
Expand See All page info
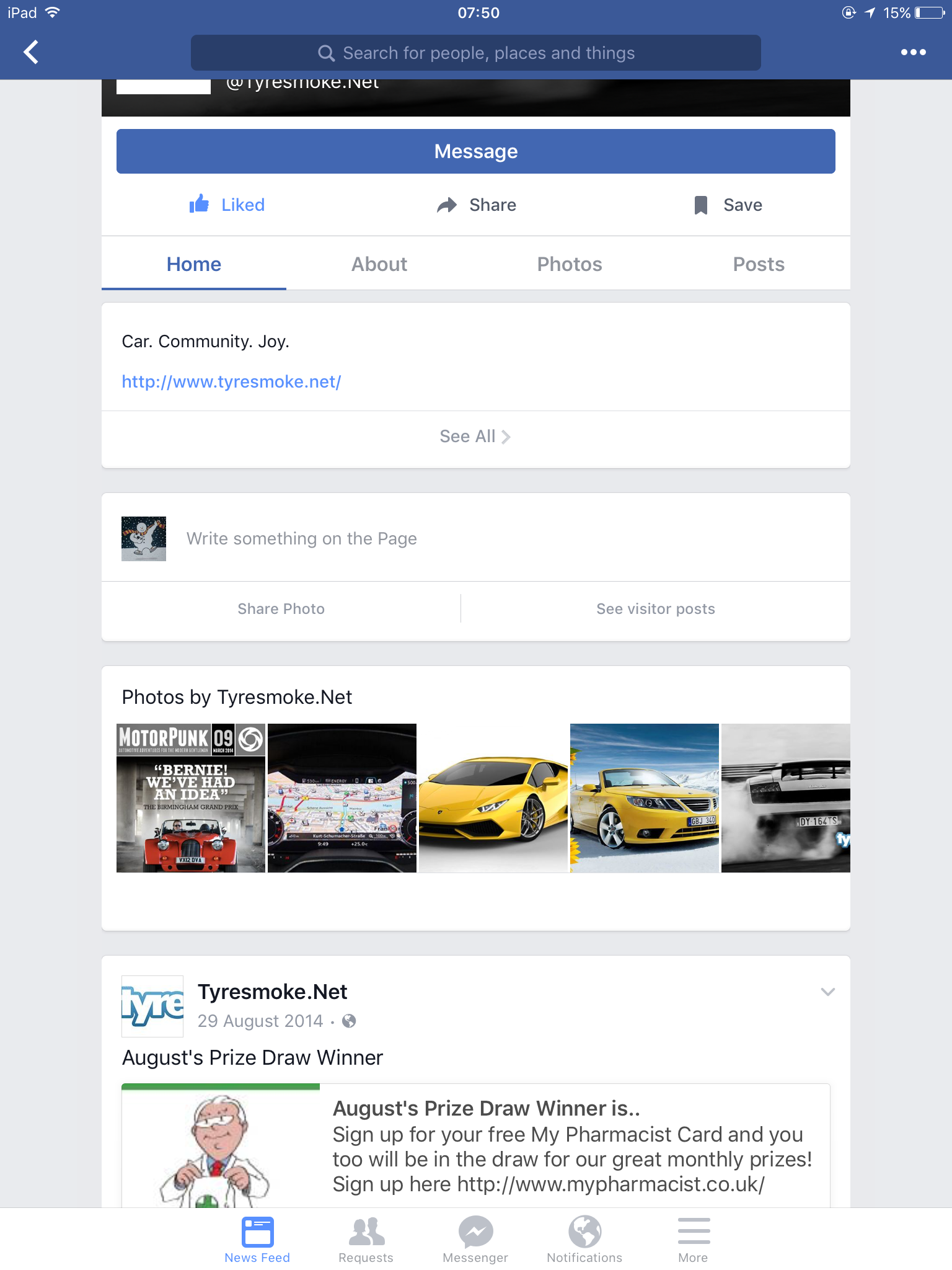tap(475, 437)
